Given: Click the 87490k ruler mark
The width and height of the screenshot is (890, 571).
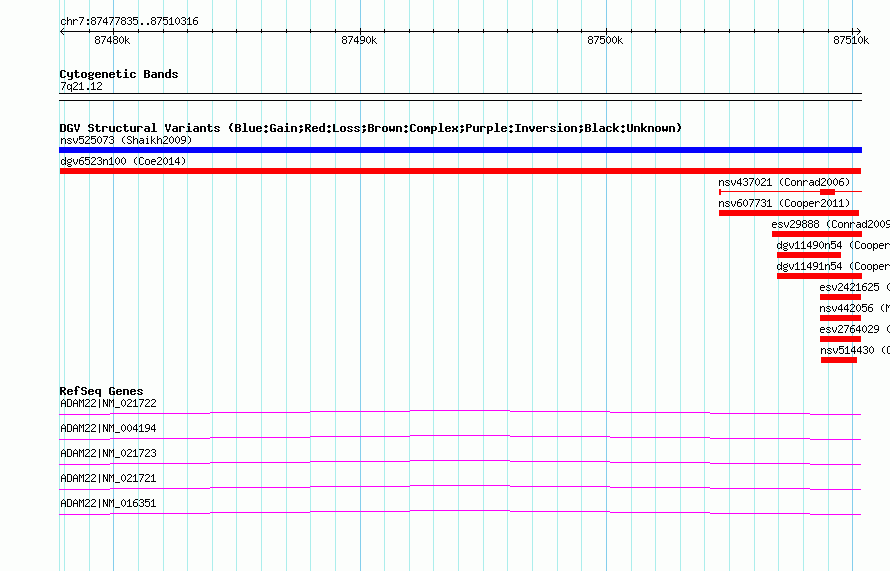Looking at the screenshot, I should click(x=359, y=40).
